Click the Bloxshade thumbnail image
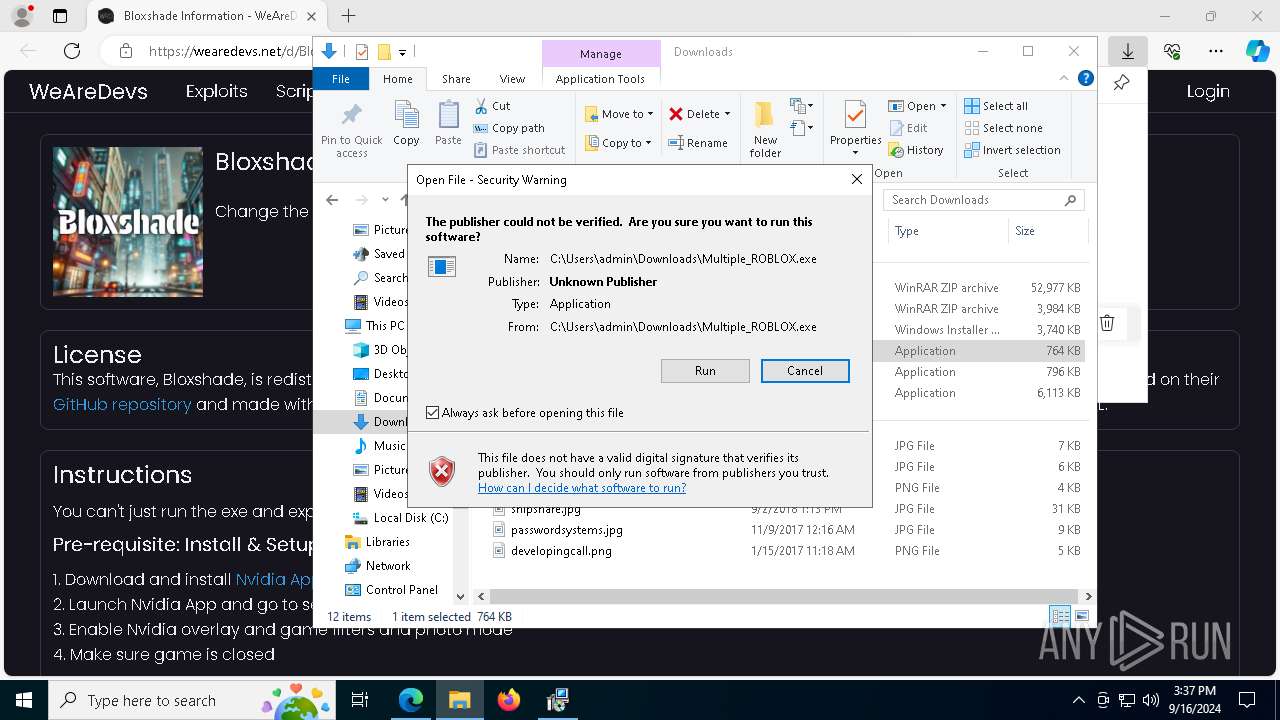 coord(128,222)
